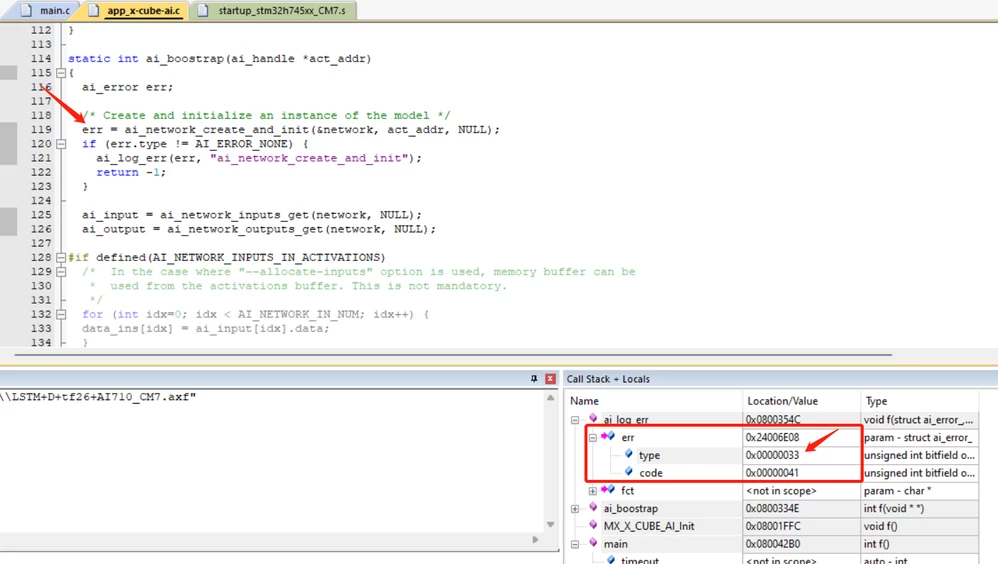The image size is (998, 564).
Task: Click the MX_X_CUBE_AI_Init function icon
Action: tap(593, 526)
